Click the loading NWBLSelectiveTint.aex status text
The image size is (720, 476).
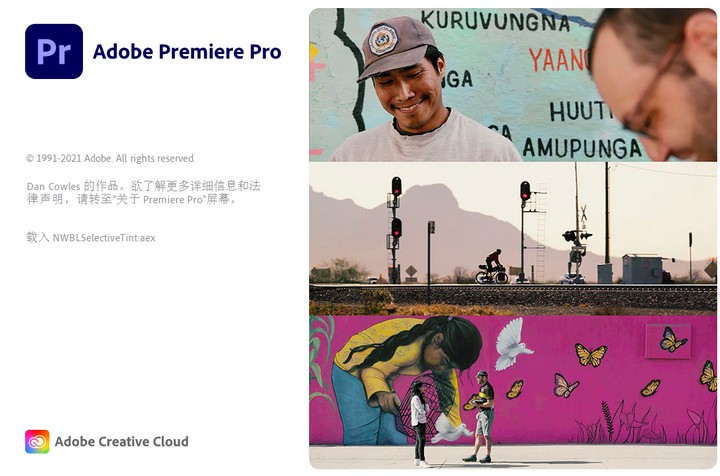[x=91, y=237]
